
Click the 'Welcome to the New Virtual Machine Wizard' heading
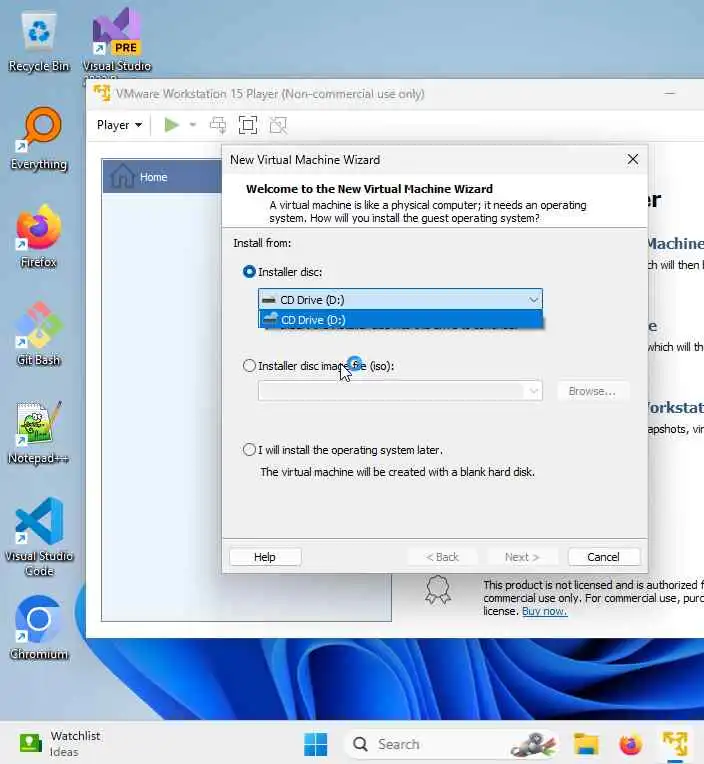pyautogui.click(x=369, y=189)
